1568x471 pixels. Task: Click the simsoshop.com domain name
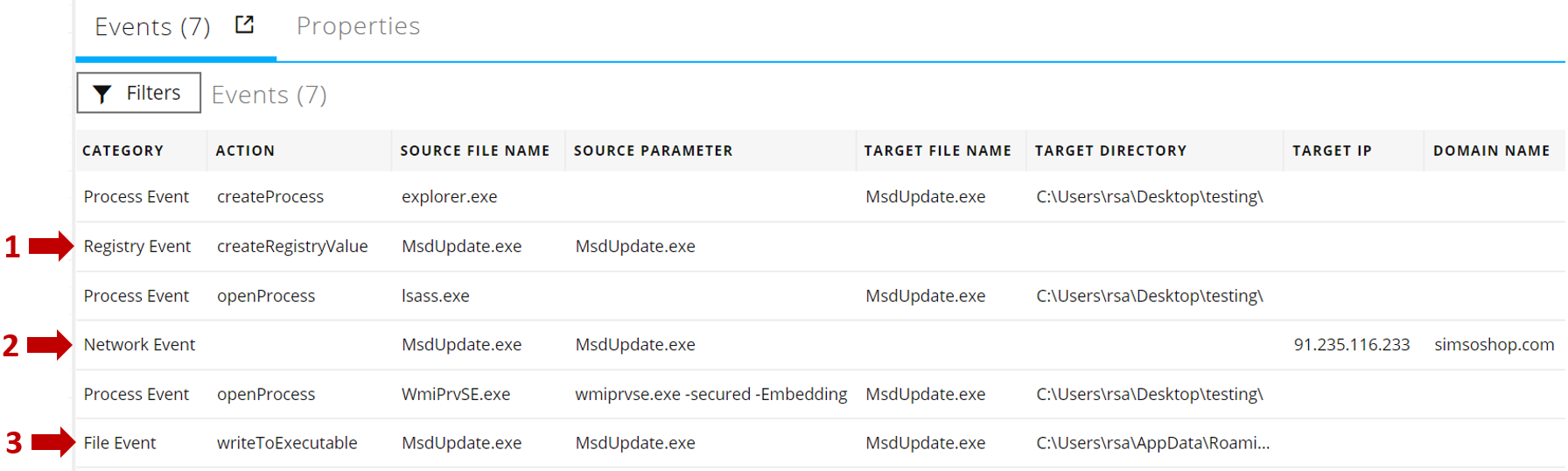pos(1494,345)
